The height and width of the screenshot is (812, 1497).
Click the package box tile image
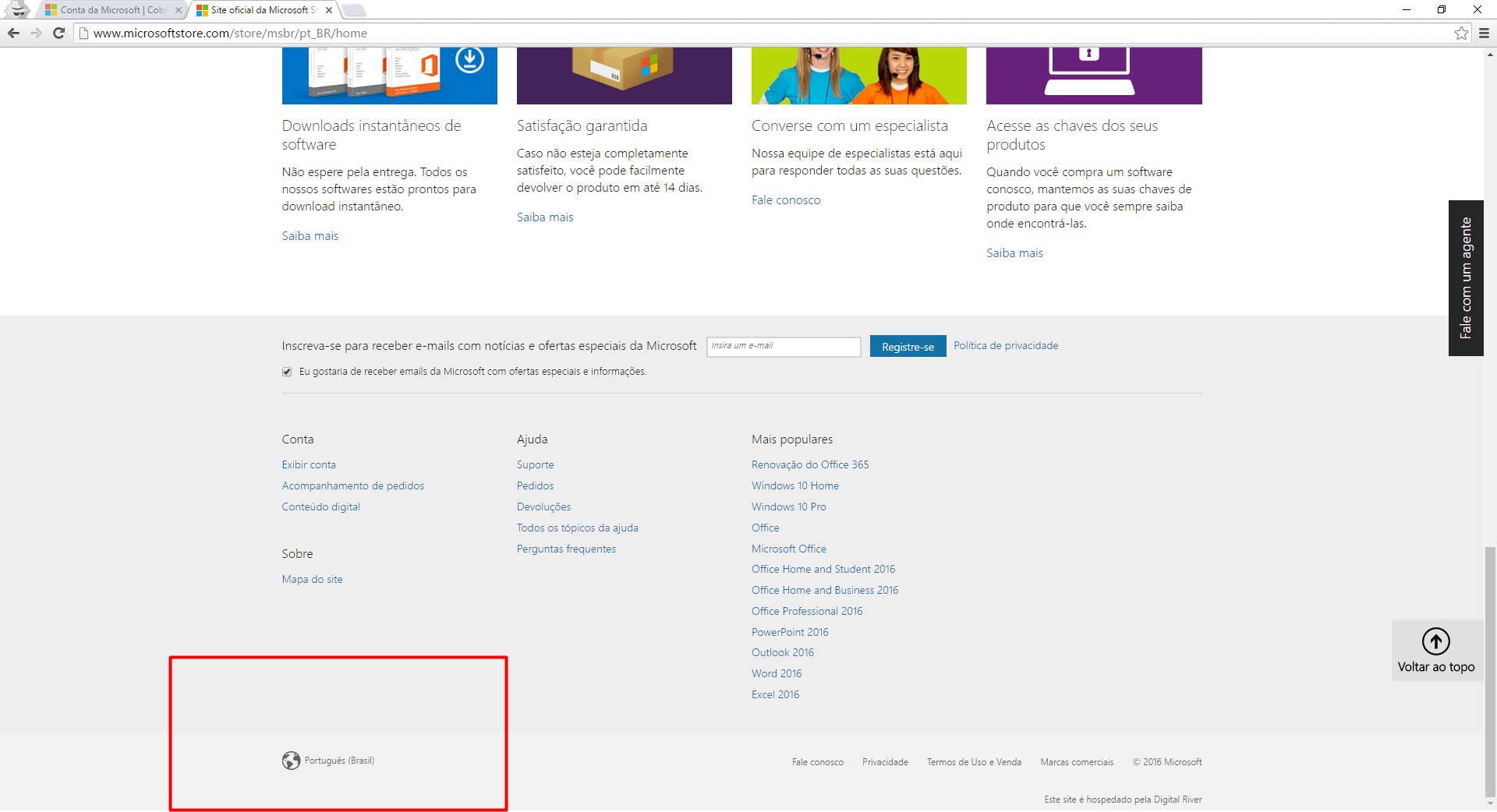pos(624,76)
